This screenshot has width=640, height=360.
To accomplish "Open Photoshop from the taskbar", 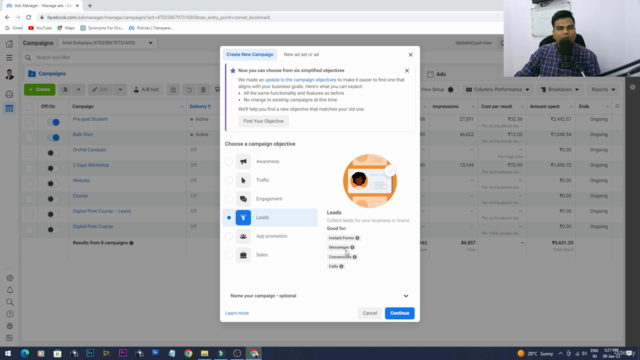I will click(x=90, y=353).
